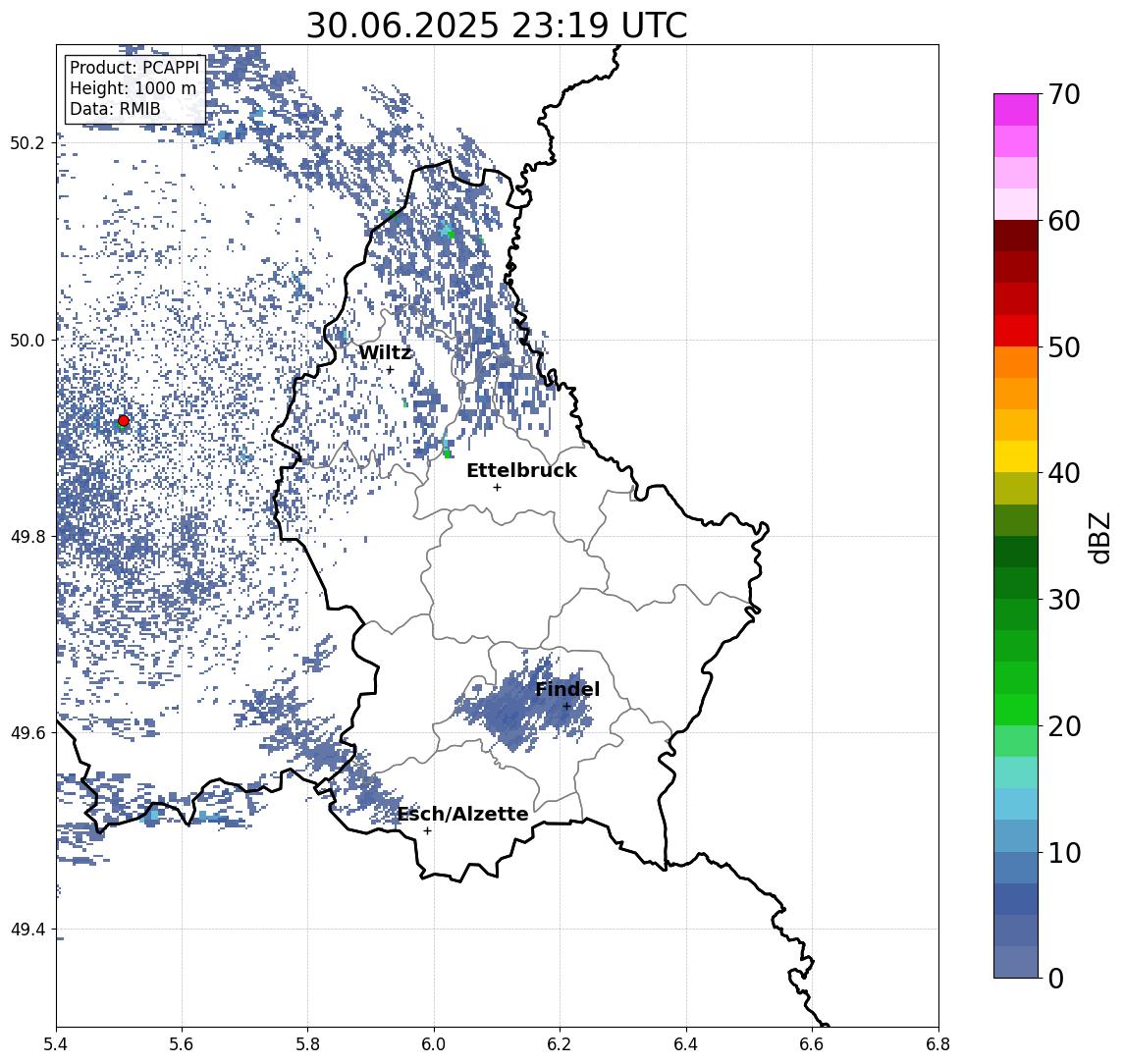Click the longitude axis label 5.6
Screen dimensions: 1124x1064
pos(182,1044)
